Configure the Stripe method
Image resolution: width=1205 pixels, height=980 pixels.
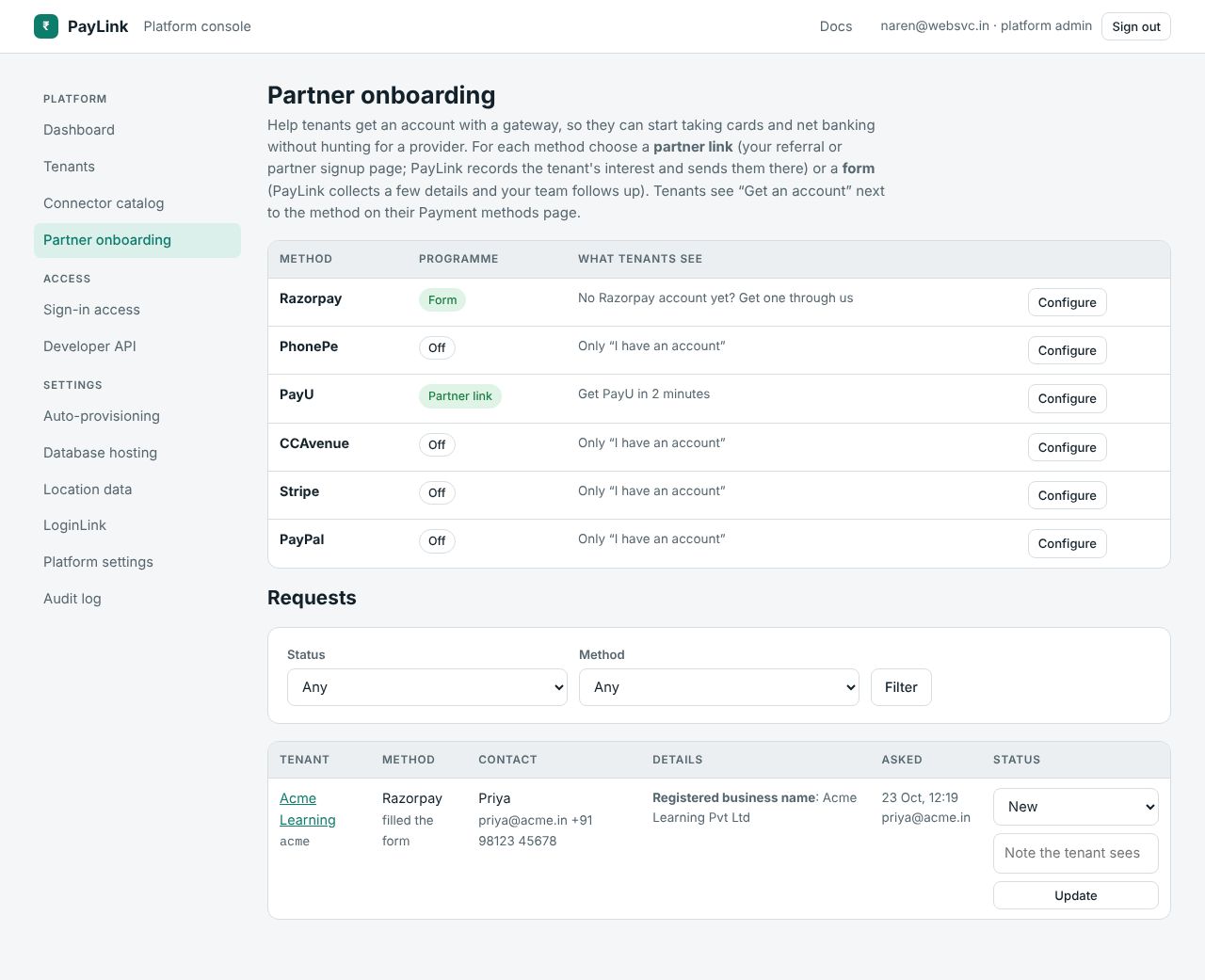point(1067,495)
